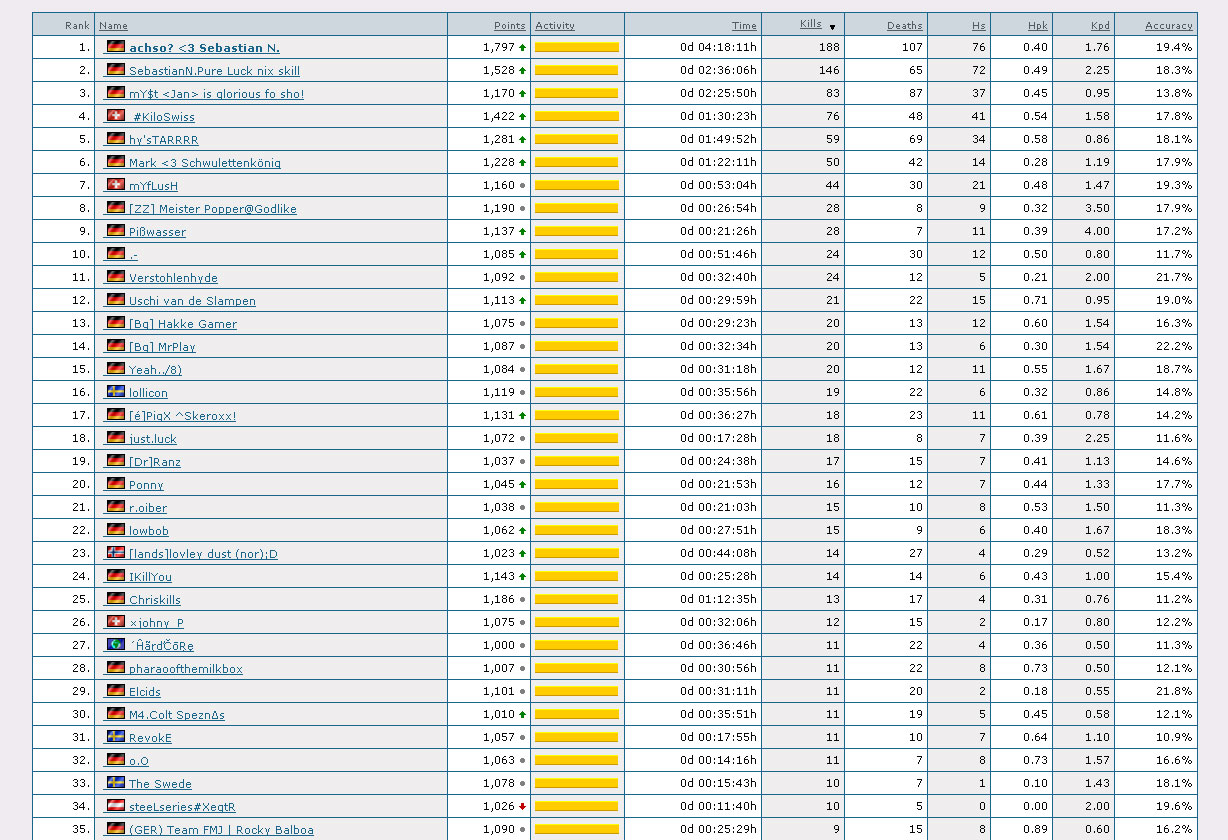Sort the table by Accuracy header
The height and width of the screenshot is (840, 1228).
(1168, 26)
